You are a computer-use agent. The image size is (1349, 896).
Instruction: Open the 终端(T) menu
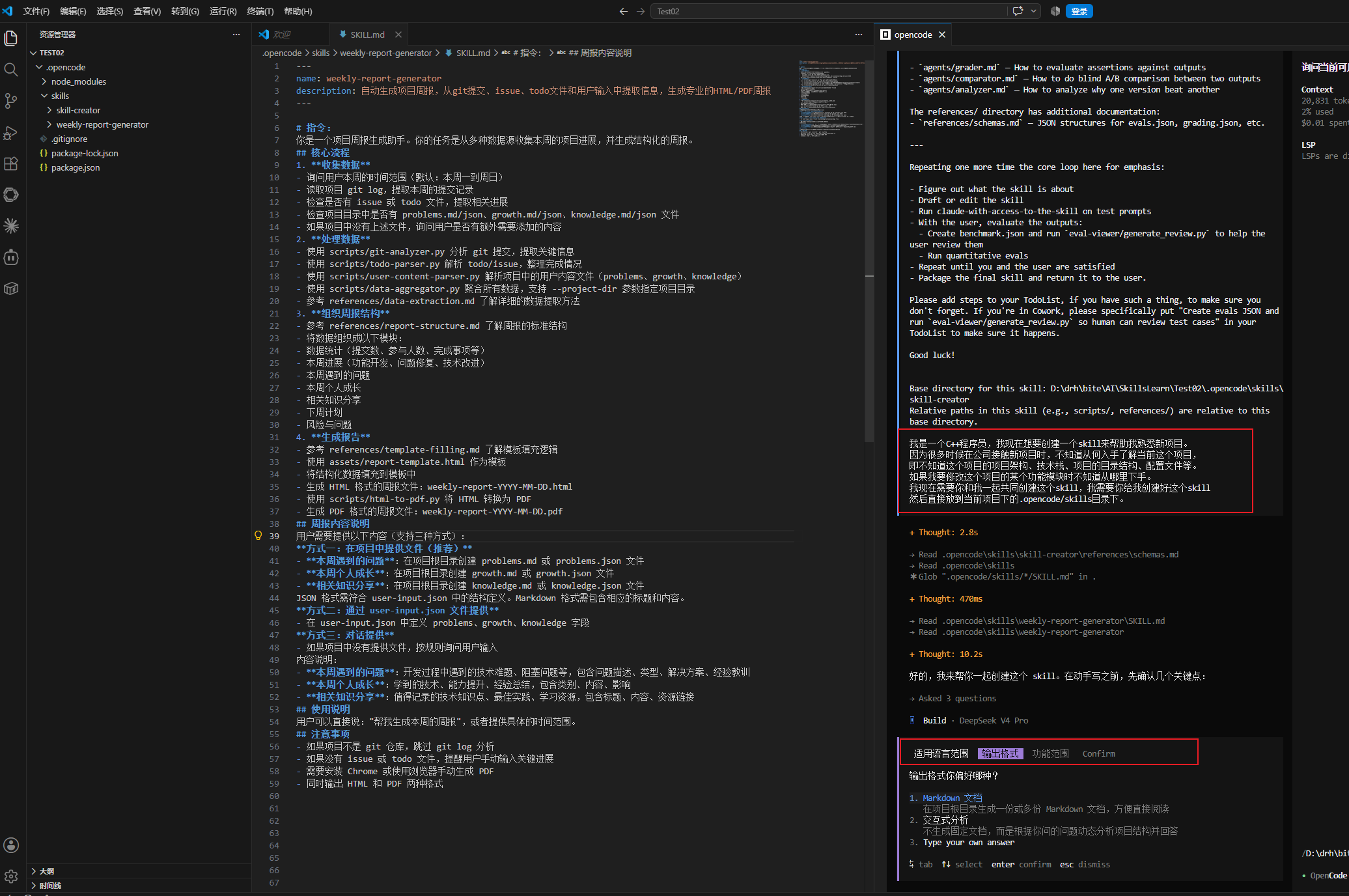click(260, 11)
